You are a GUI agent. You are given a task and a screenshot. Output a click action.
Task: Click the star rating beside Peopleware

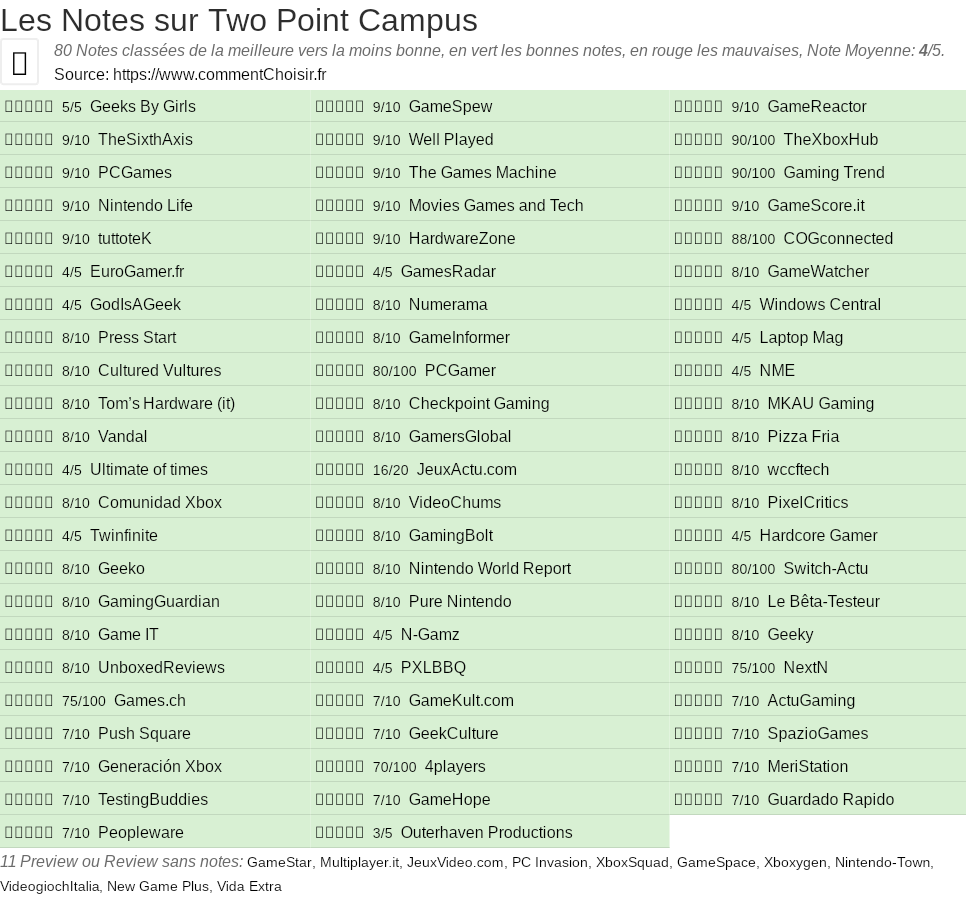29,833
